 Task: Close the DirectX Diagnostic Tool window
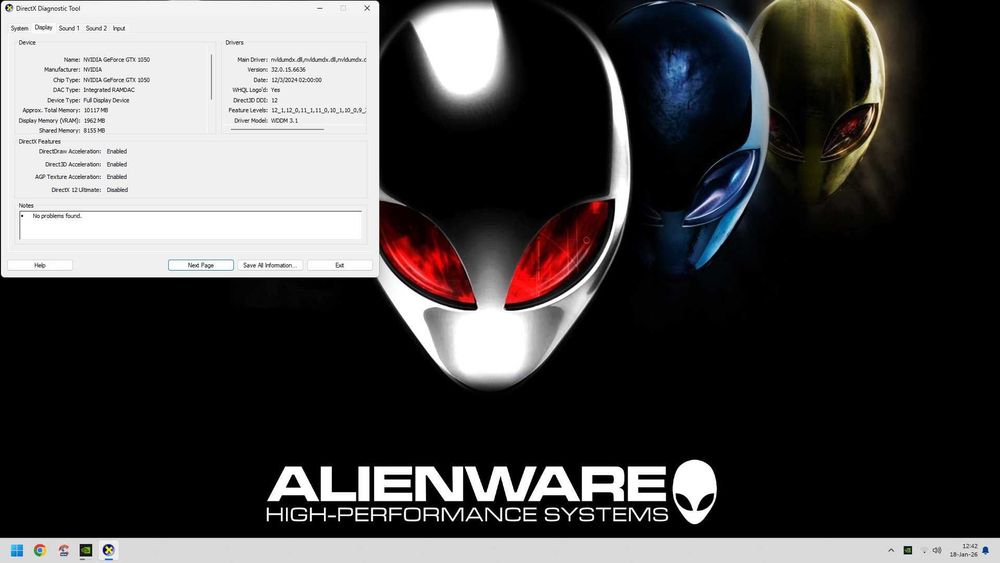[367, 8]
